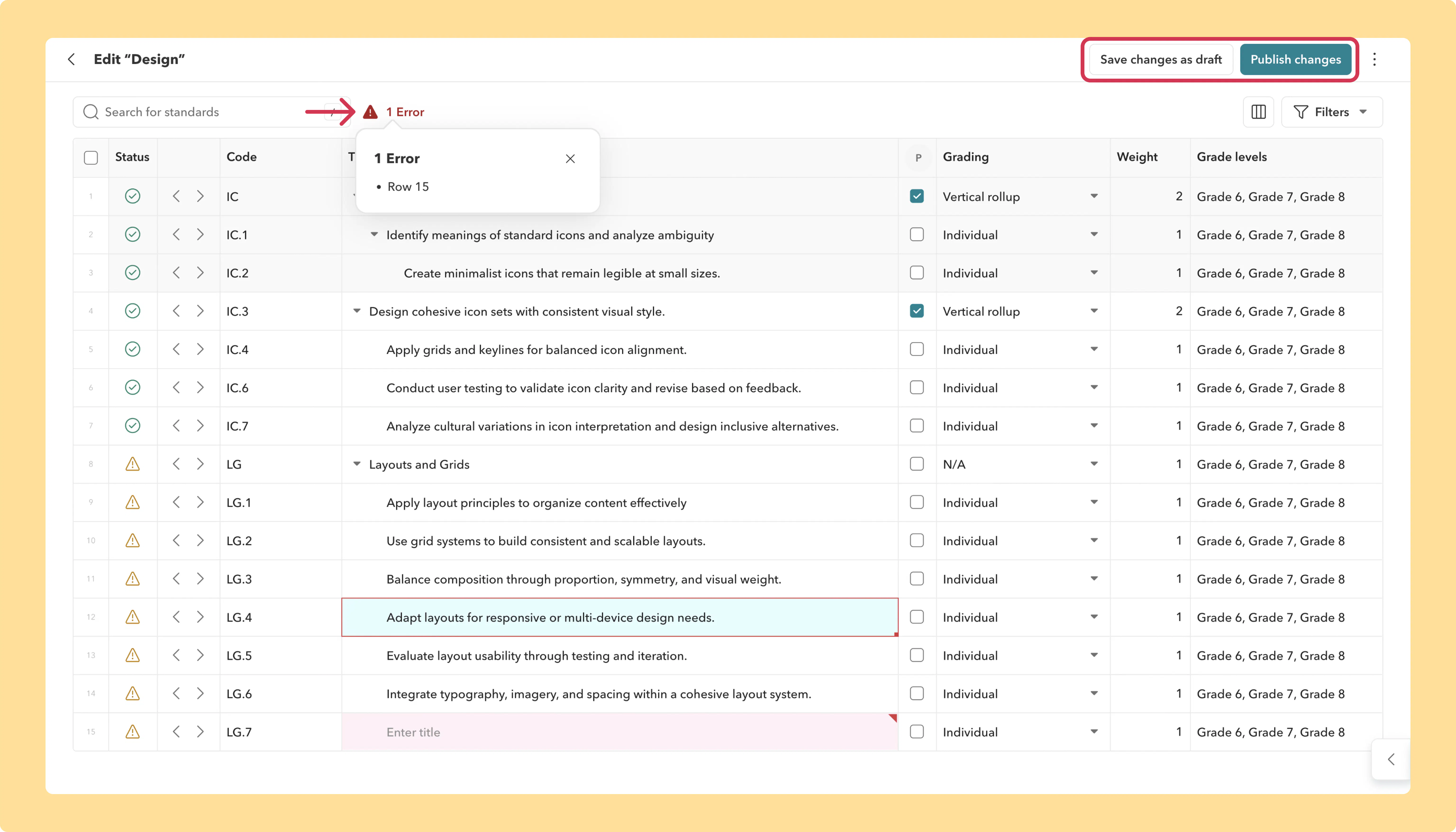Check the P checkbox for row IC.2
The width and height of the screenshot is (1456, 832).
pos(917,273)
